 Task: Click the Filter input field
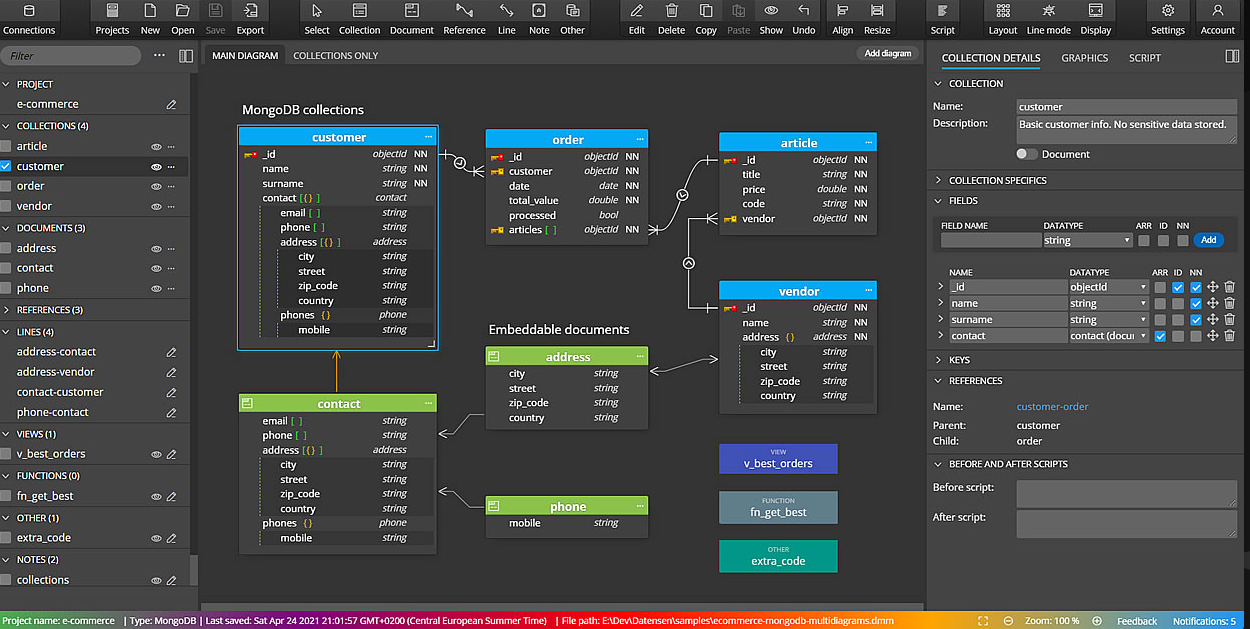pyautogui.click(x=71, y=56)
